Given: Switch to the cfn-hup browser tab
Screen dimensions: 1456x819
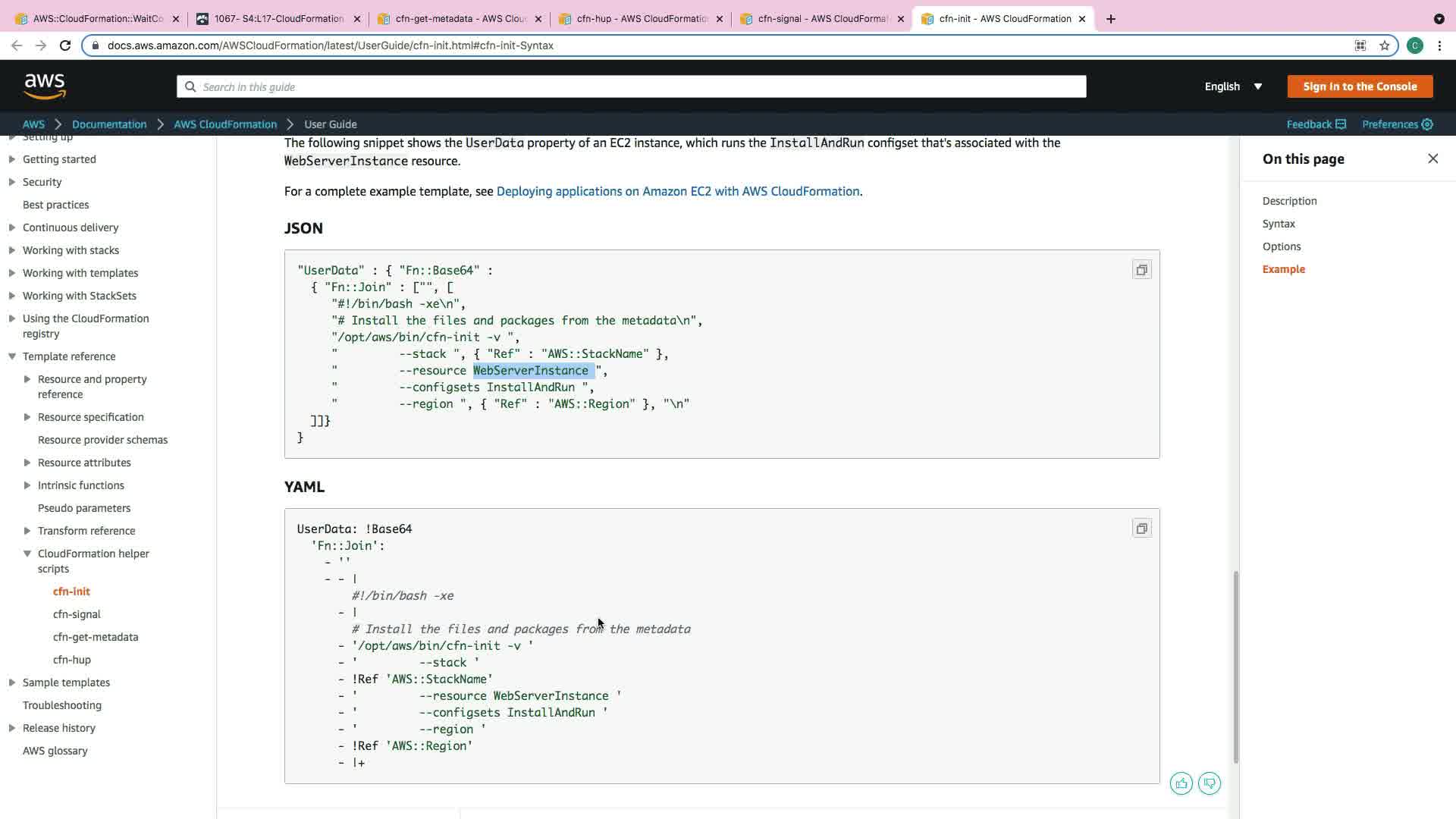Looking at the screenshot, I should point(641,19).
